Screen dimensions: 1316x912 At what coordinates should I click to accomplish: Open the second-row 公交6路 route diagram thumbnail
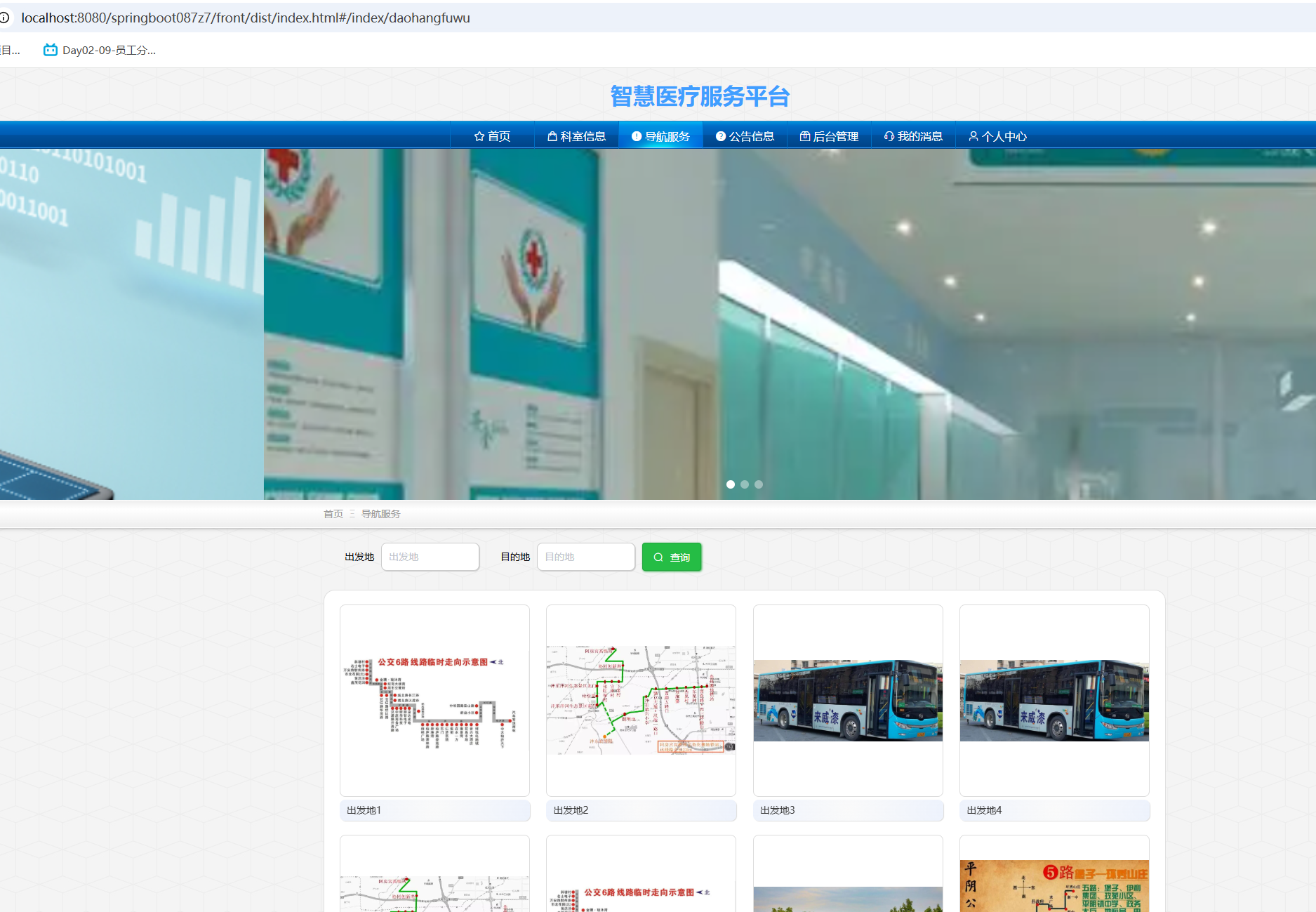641,874
